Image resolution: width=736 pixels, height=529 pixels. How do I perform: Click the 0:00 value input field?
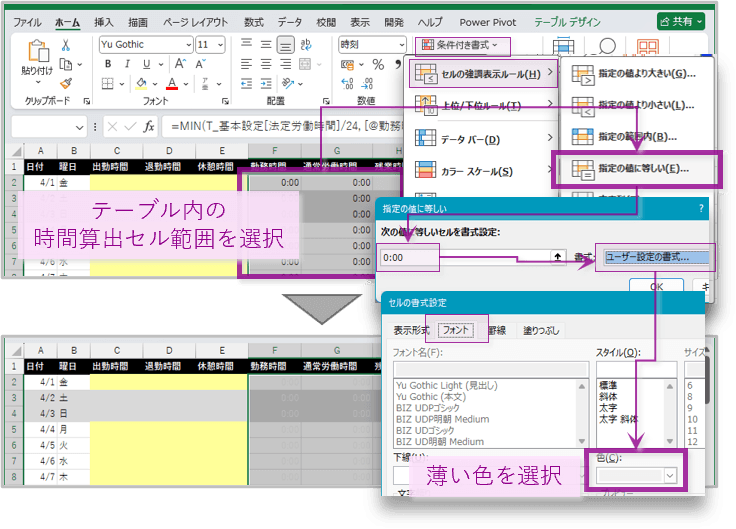[465, 257]
